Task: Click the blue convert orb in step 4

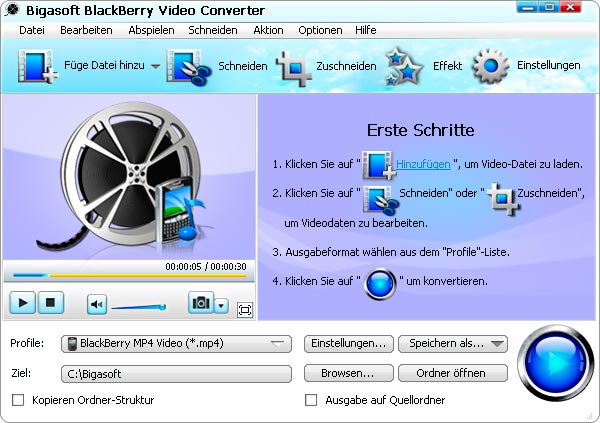Action: [380, 284]
